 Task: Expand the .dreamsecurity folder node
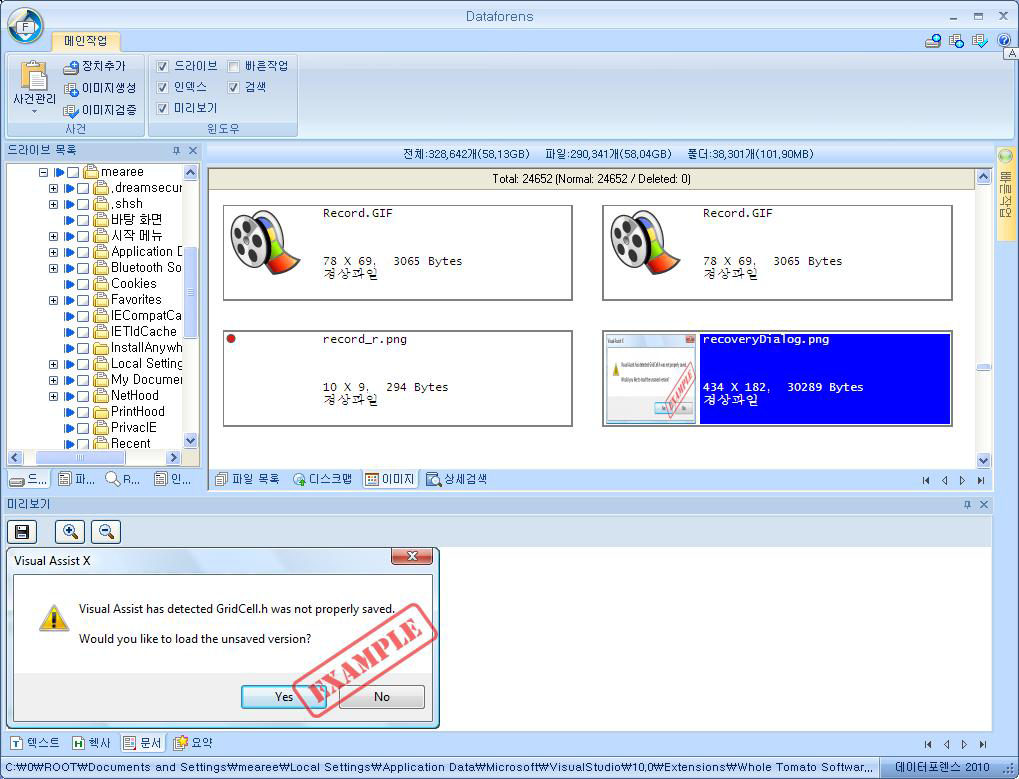53,188
